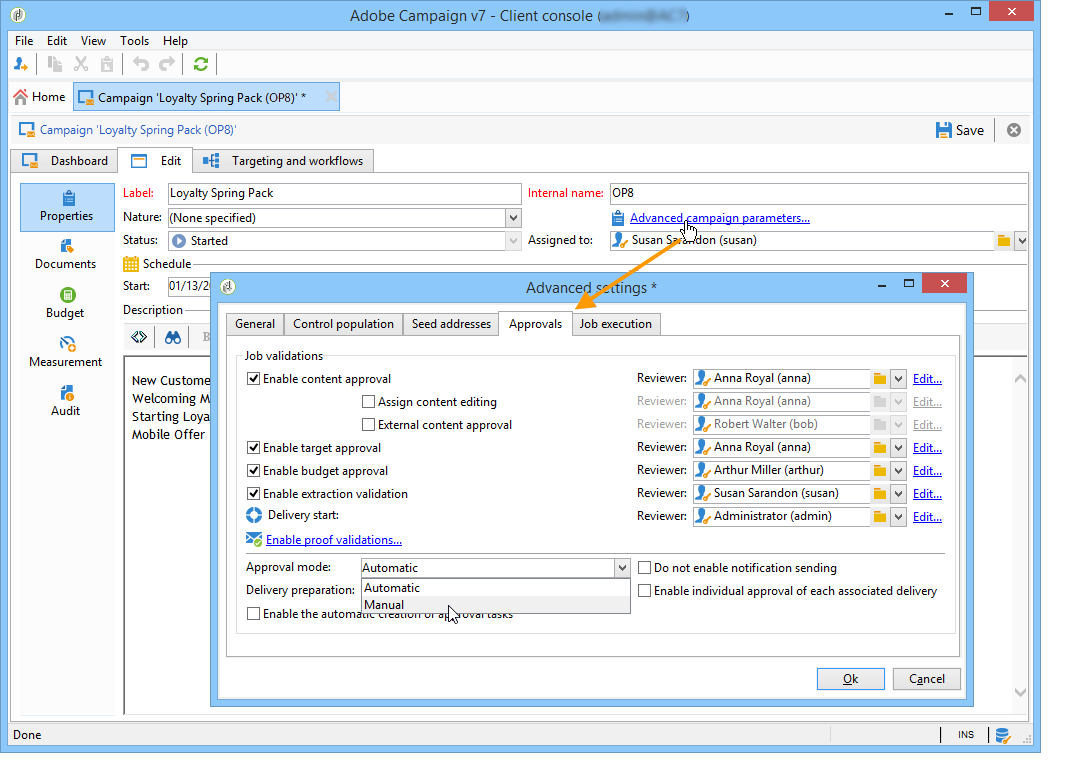
Task: Click the Label input field
Action: coord(345,194)
